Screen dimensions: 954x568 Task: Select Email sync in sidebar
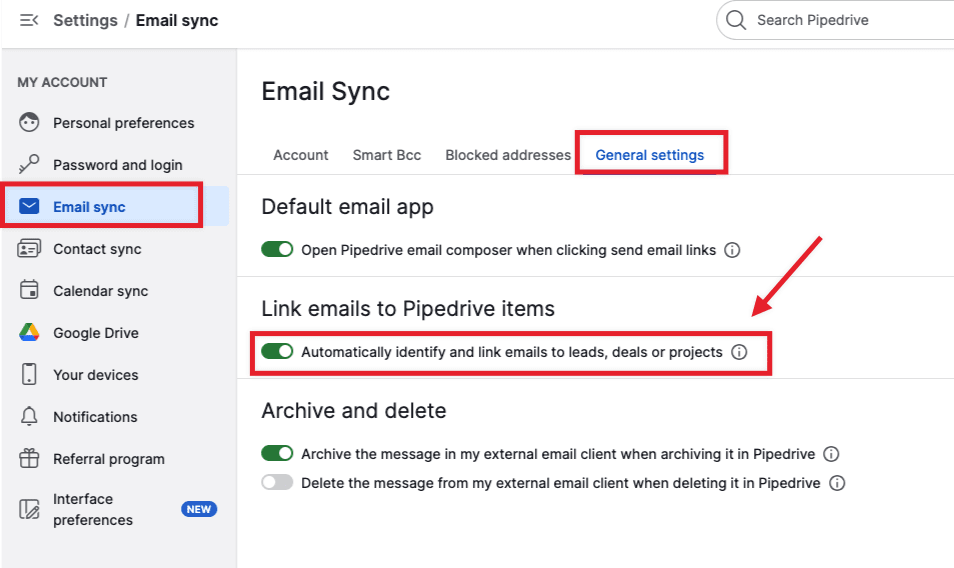89,207
